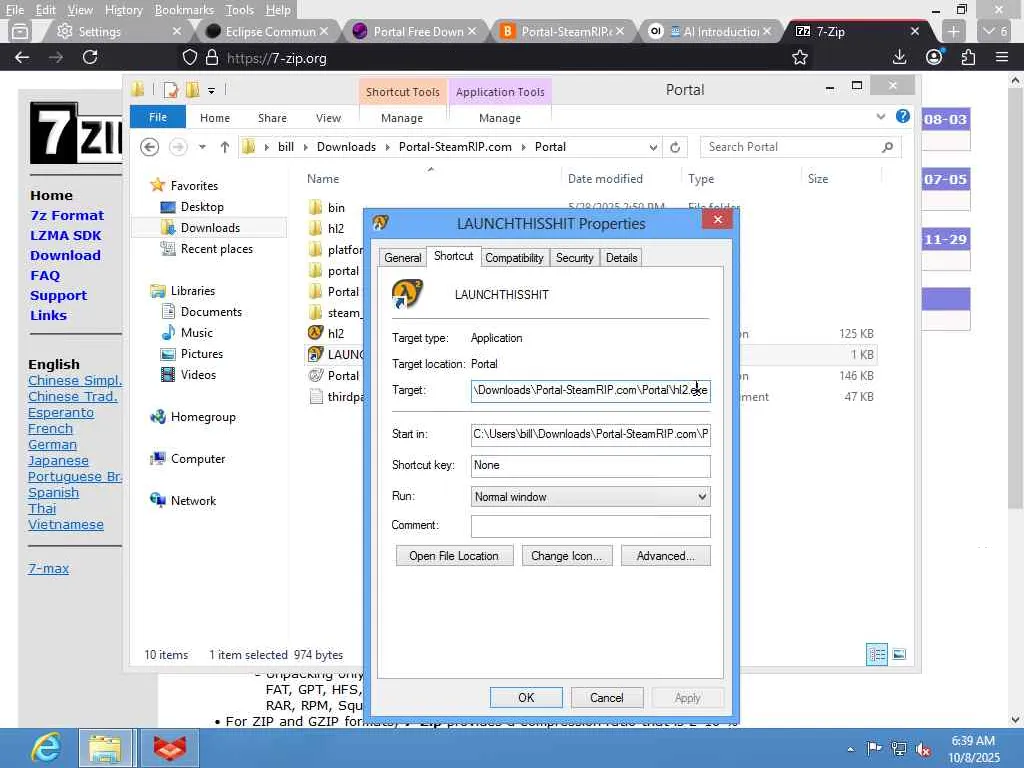Open a new browser tab with plus
The image size is (1024, 768).
[953, 31]
